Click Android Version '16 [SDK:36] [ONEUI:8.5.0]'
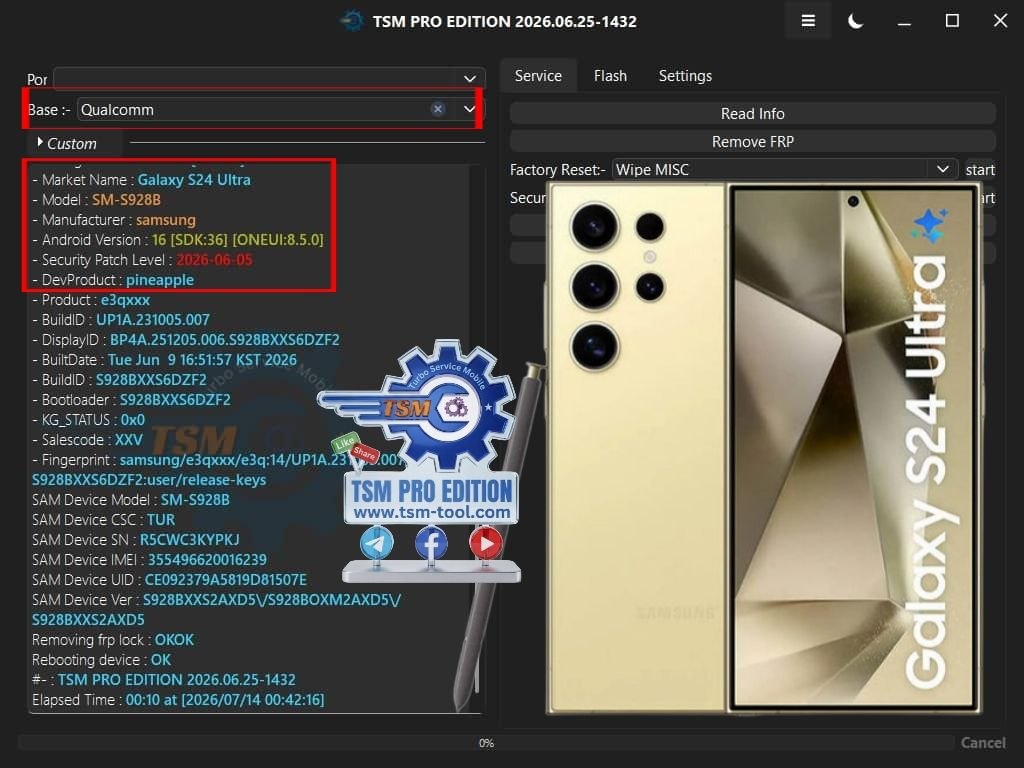The height and width of the screenshot is (768, 1024). tap(237, 240)
